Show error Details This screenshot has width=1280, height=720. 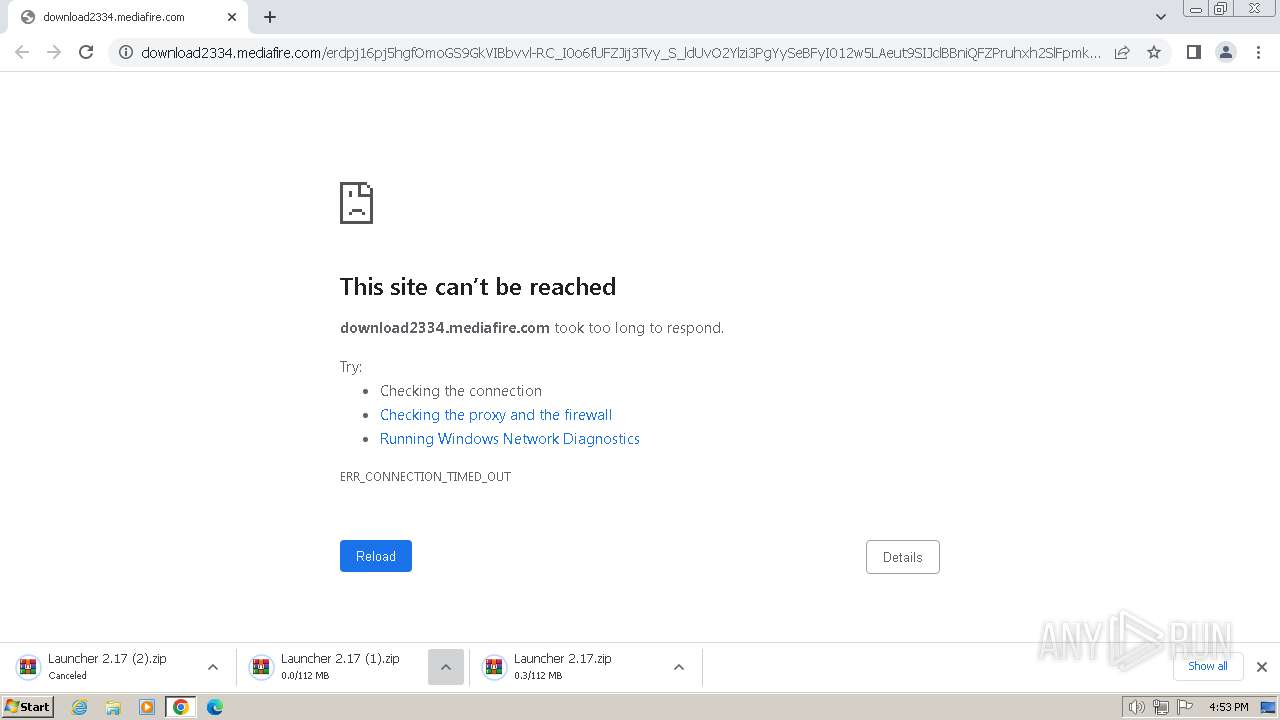click(x=903, y=557)
